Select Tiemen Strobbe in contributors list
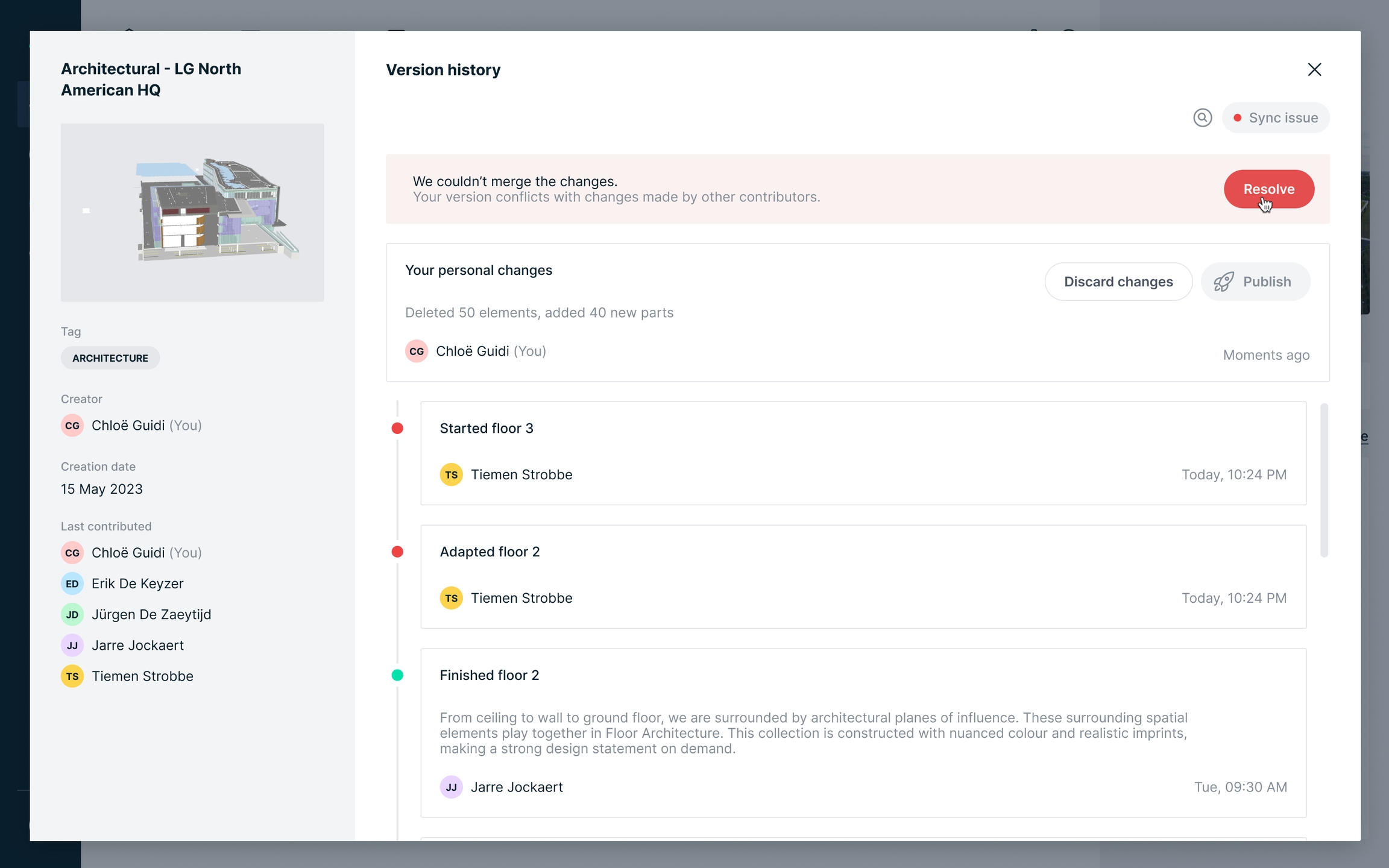This screenshot has height=868, width=1389. click(x=142, y=676)
